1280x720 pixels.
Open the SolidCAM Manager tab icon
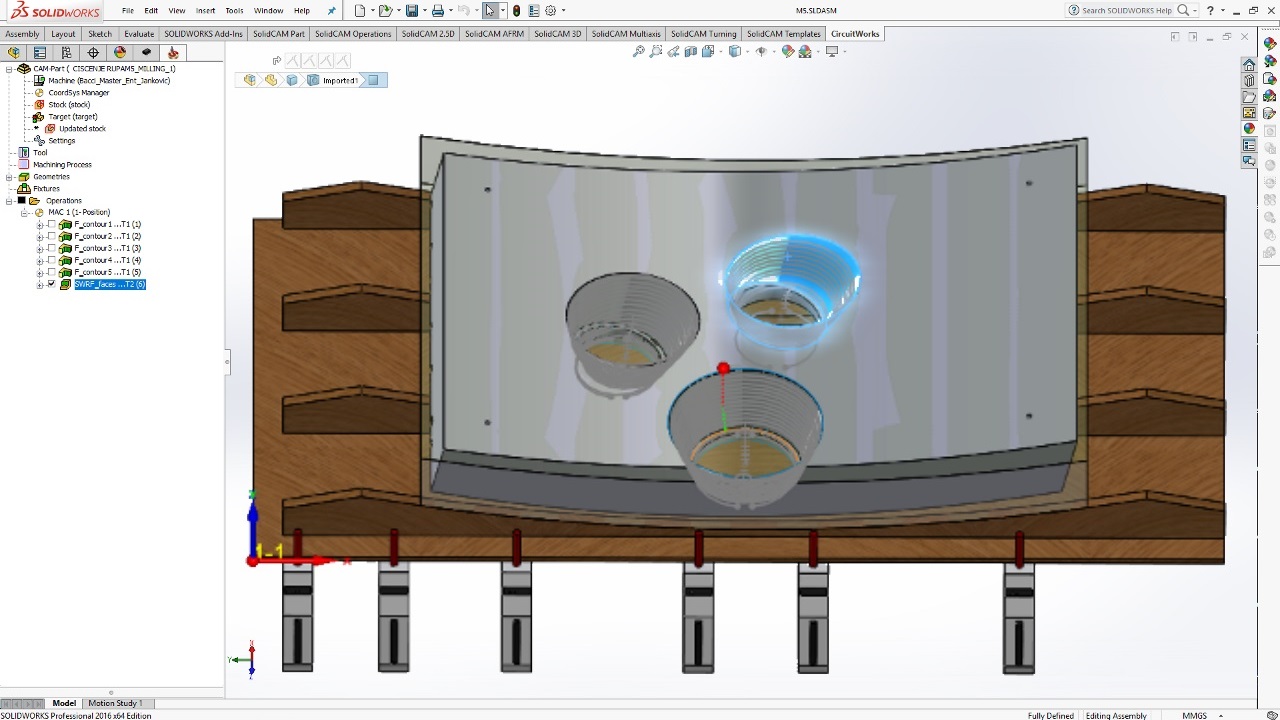(173, 53)
